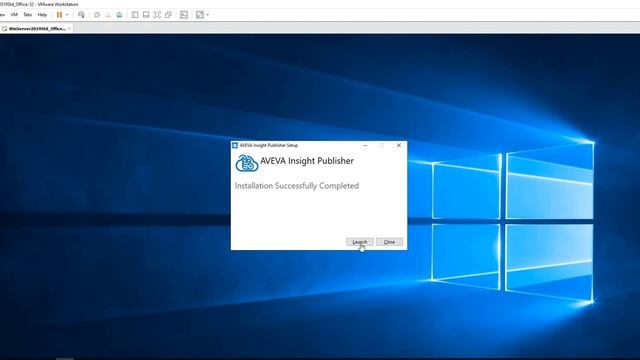This screenshot has width=640, height=360.
Task: Show or hide the VMware library sidebar
Action: [135, 15]
